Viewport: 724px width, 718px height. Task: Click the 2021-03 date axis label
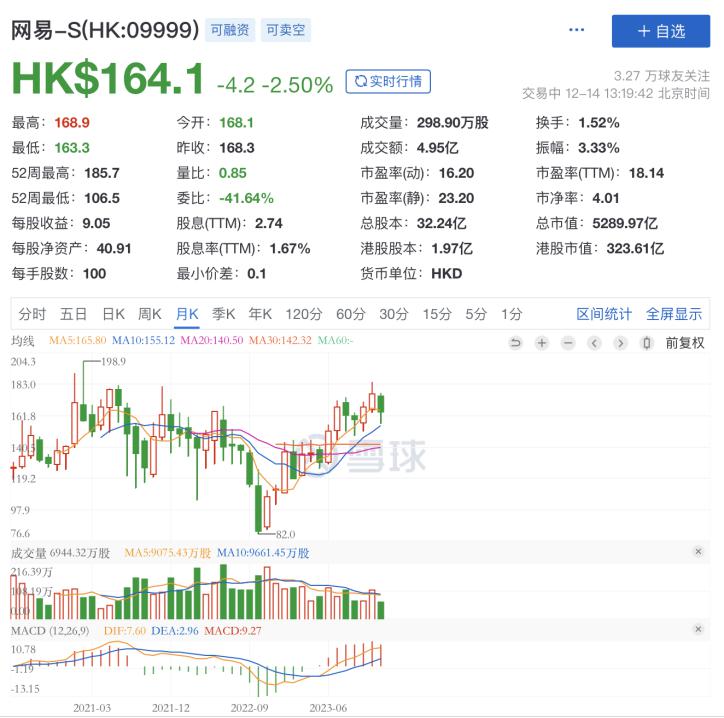(x=92, y=708)
